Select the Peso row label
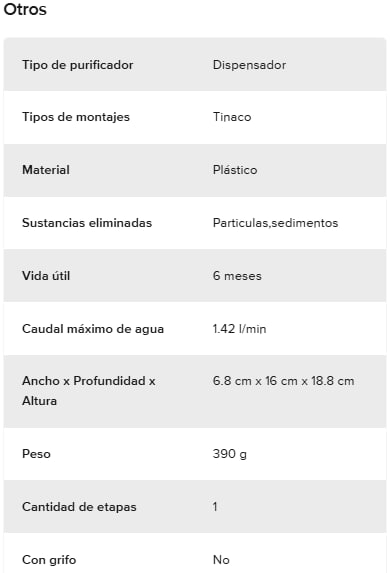The width and height of the screenshot is (390, 573). coord(36,454)
